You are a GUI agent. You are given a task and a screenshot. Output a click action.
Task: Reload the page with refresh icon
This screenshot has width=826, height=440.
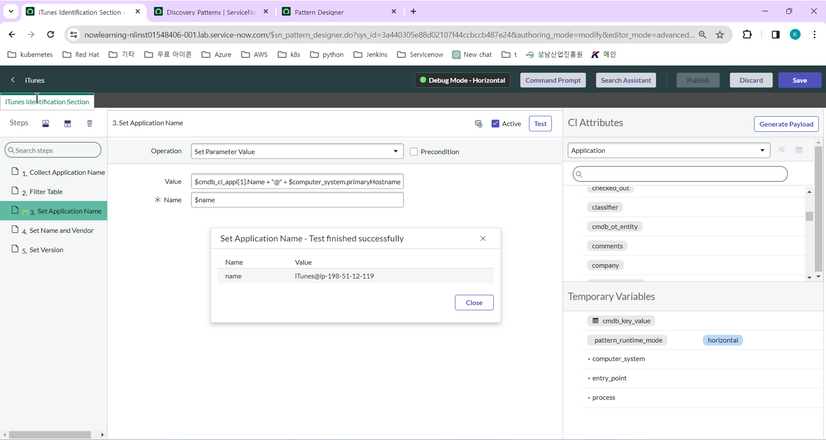pyautogui.click(x=51, y=35)
